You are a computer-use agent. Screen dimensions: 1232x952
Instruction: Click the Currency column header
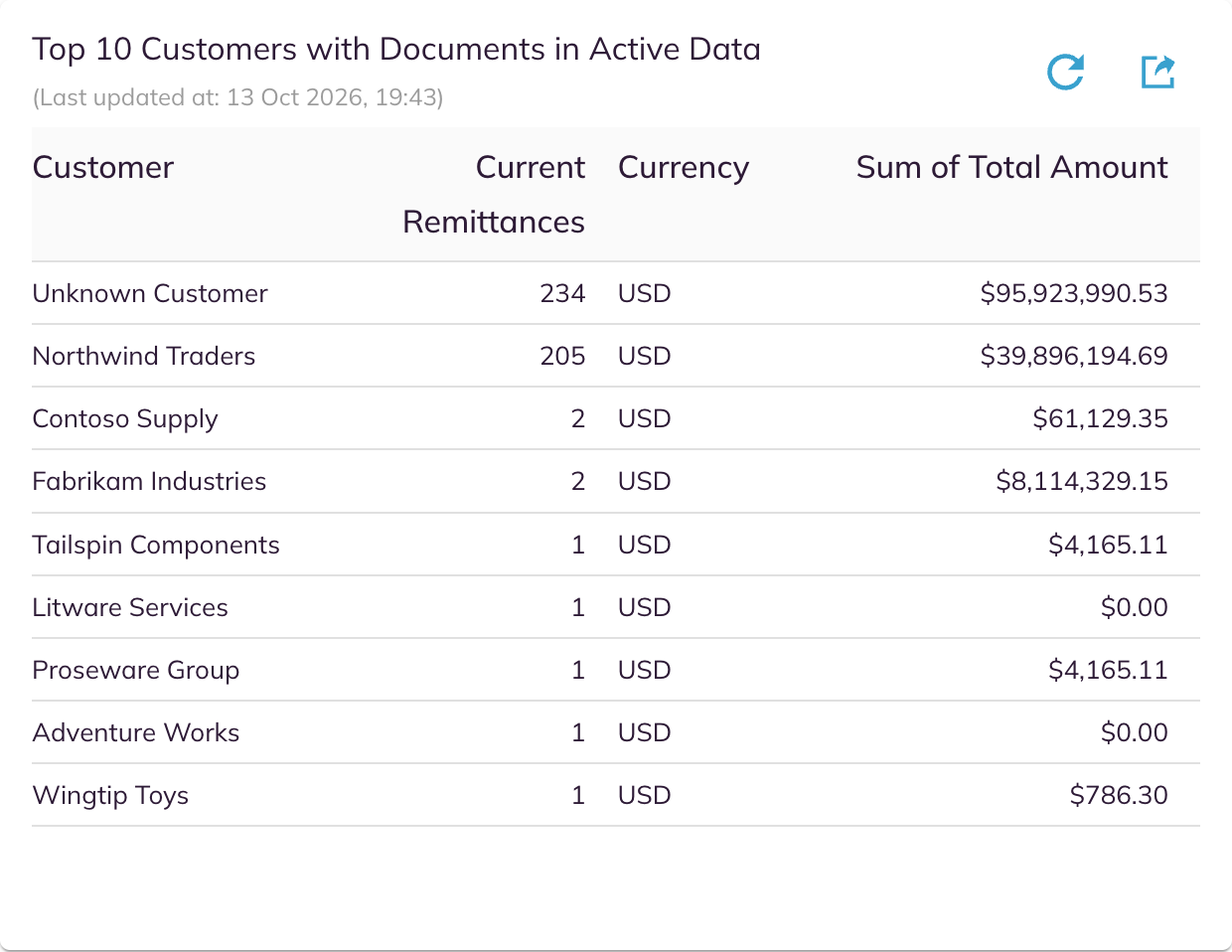(684, 167)
